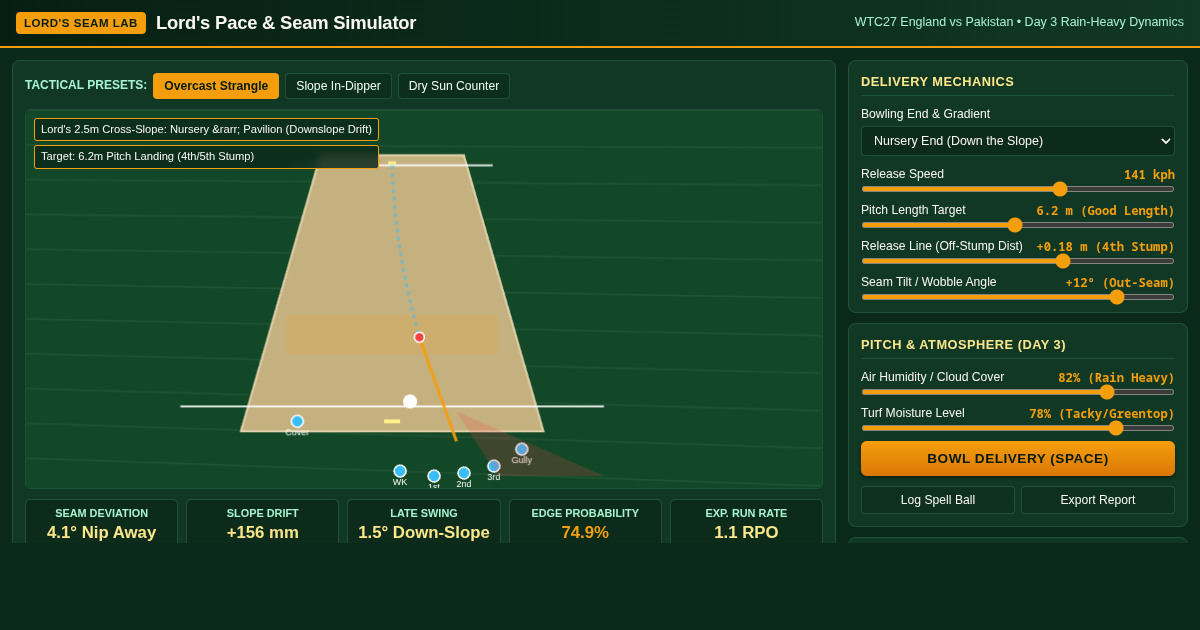
Task: Switch to Slope In-Dipper preset
Action: click(x=338, y=86)
